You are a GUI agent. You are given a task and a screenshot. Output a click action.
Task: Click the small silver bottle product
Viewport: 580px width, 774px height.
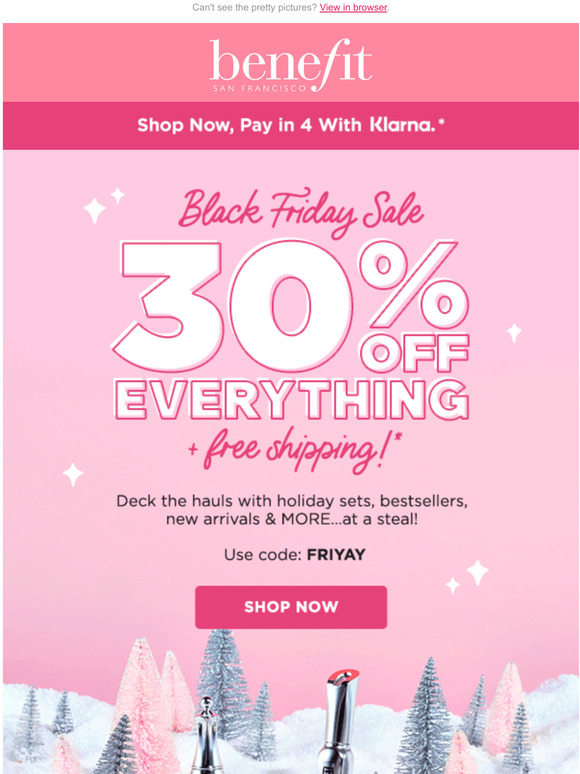pos(207,735)
